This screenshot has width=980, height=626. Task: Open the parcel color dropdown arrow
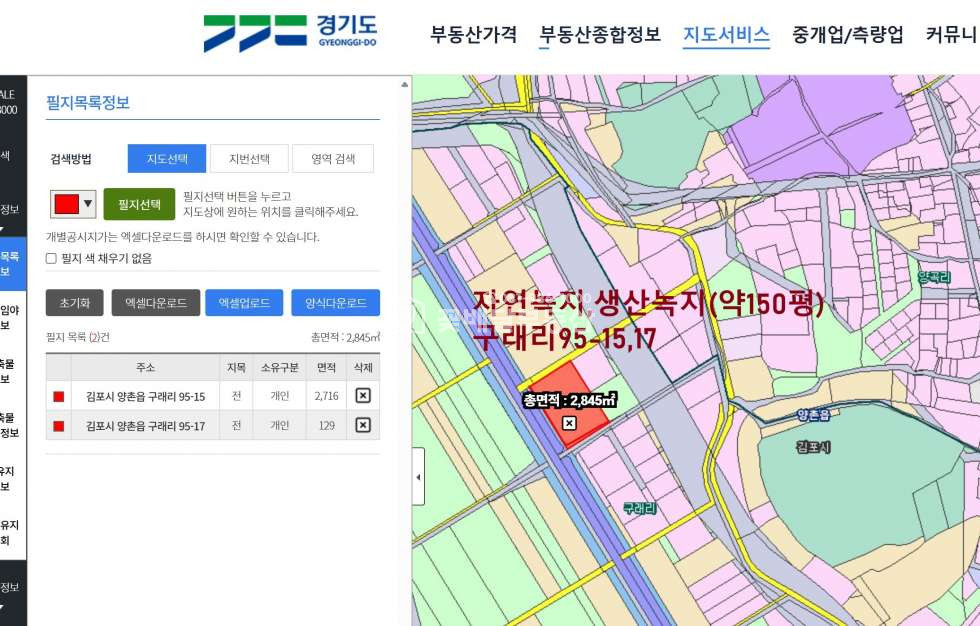[x=88, y=204]
